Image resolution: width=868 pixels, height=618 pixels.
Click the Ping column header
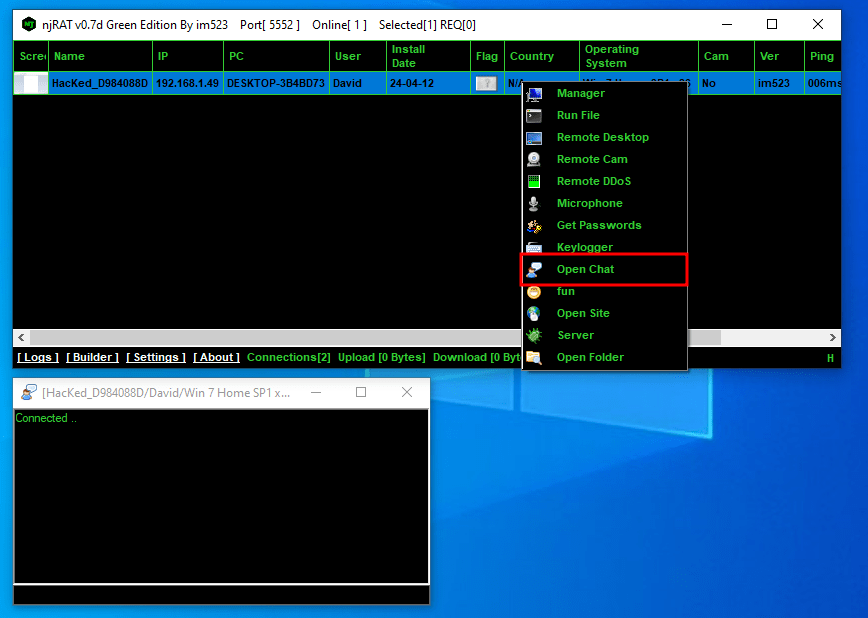point(823,56)
